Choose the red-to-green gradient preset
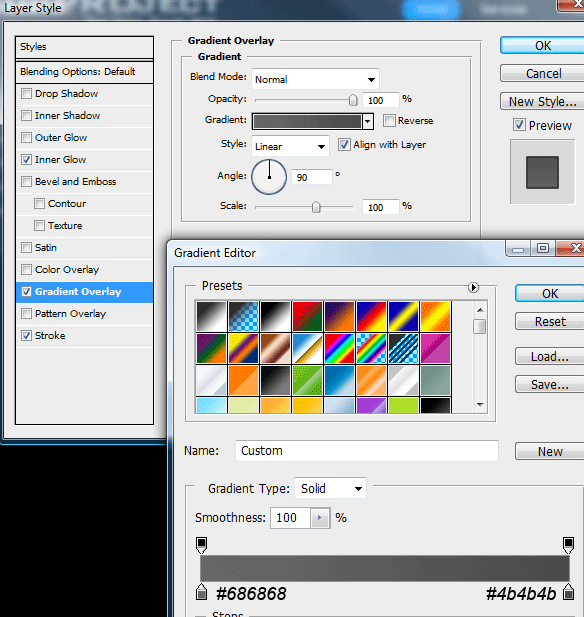Image resolution: width=584 pixels, height=617 pixels. coord(307,316)
